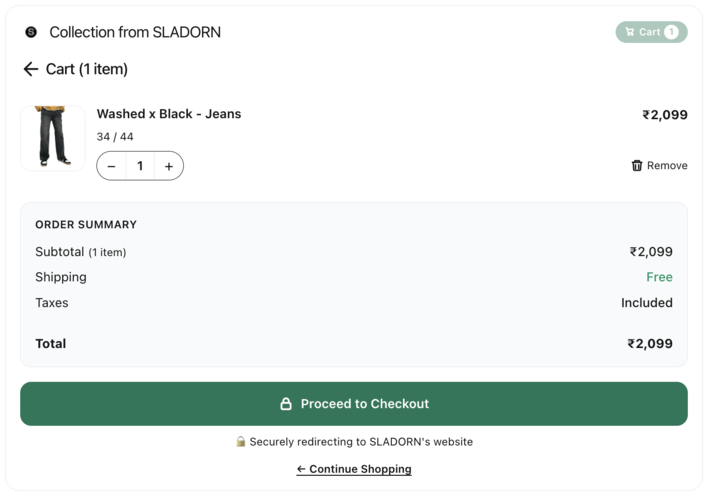Screen dimensions: 706x496
Task: Click the trash icon to delete item
Action: tap(637, 166)
